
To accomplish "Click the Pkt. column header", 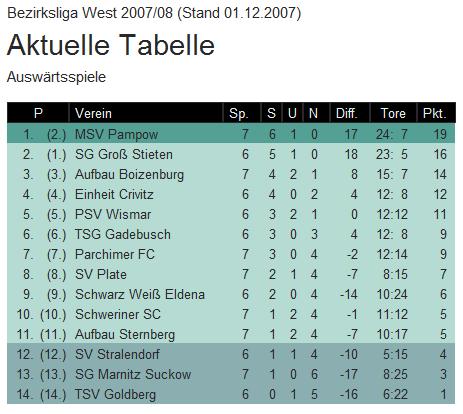I will click(435, 113).
